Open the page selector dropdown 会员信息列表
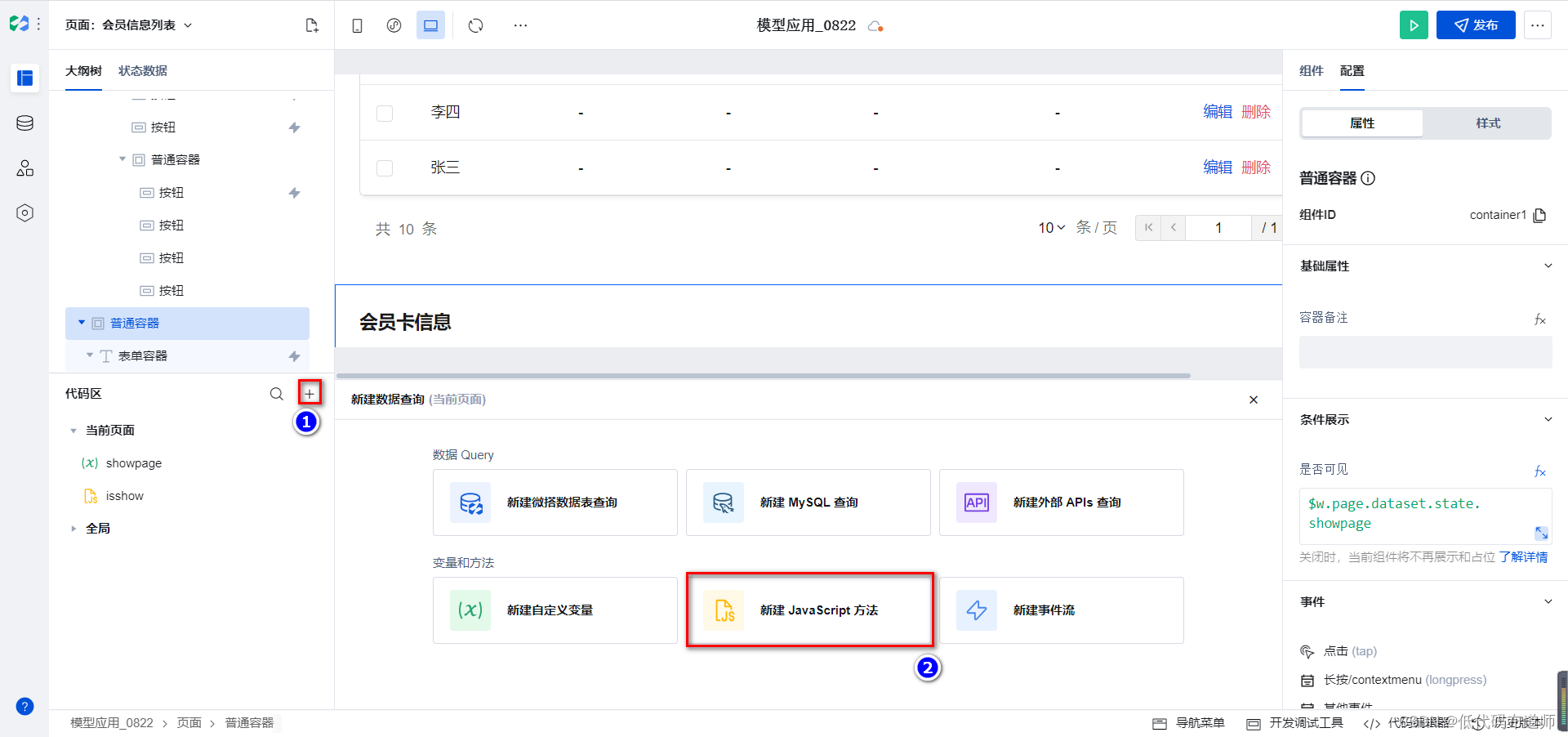The image size is (1568, 737). (x=128, y=25)
